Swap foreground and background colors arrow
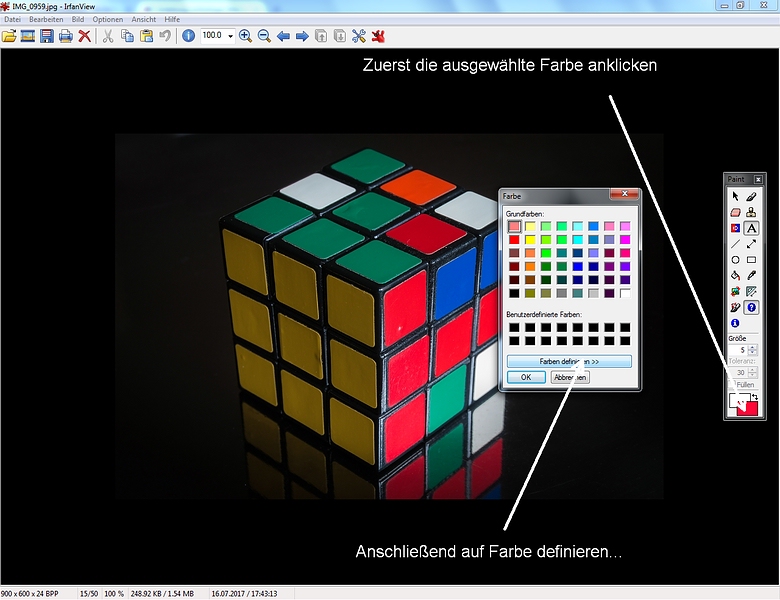Viewport: 780px width, 600px height. tap(755, 397)
